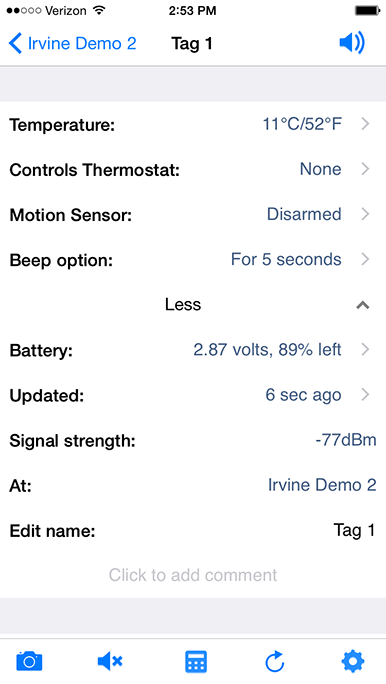Open Beep option For 5 seconds

(286, 260)
